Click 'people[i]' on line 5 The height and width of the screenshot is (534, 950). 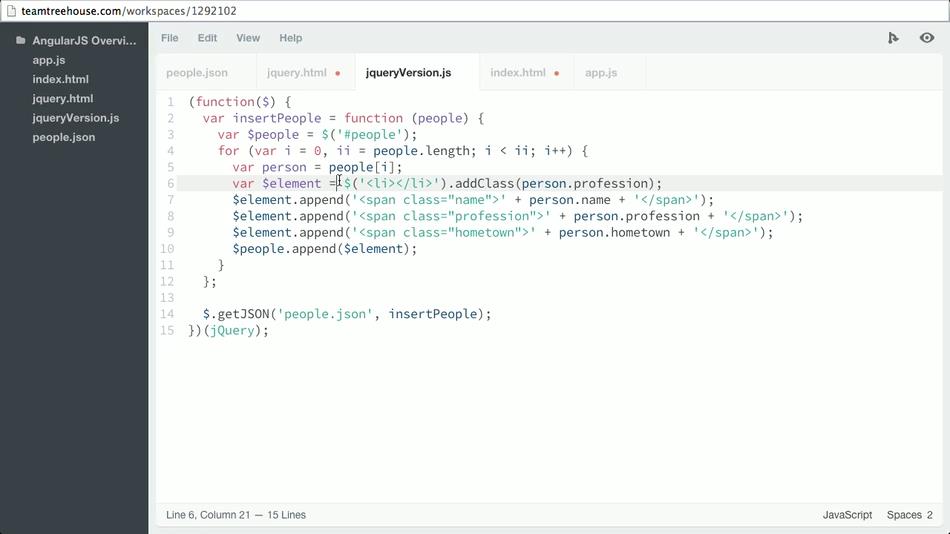coord(362,167)
